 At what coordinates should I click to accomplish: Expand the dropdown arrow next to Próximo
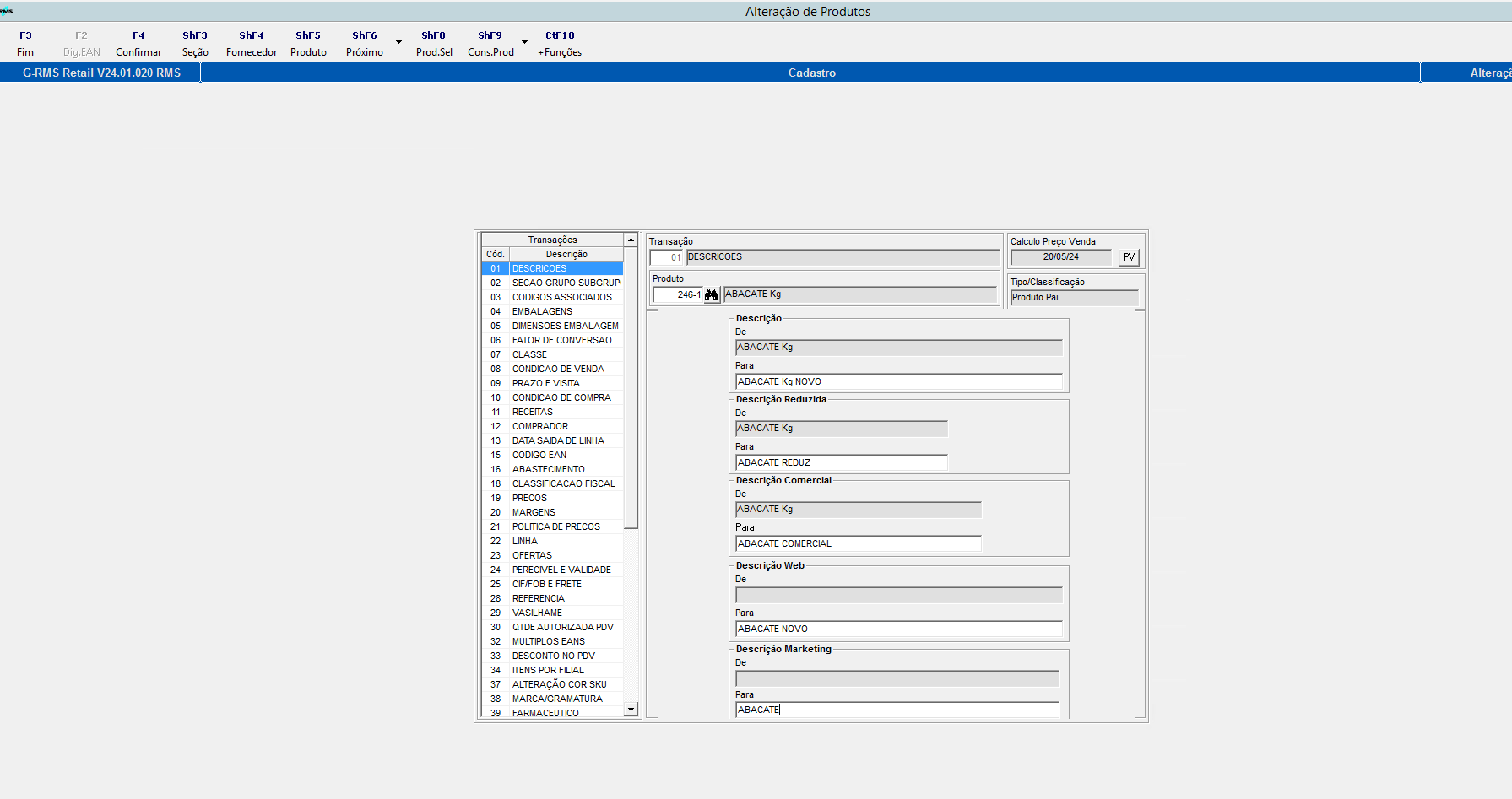coord(398,40)
